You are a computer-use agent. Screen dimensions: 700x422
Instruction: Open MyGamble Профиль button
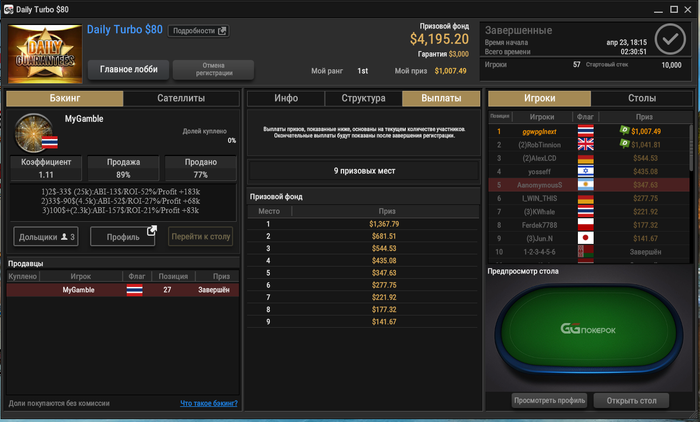(123, 237)
